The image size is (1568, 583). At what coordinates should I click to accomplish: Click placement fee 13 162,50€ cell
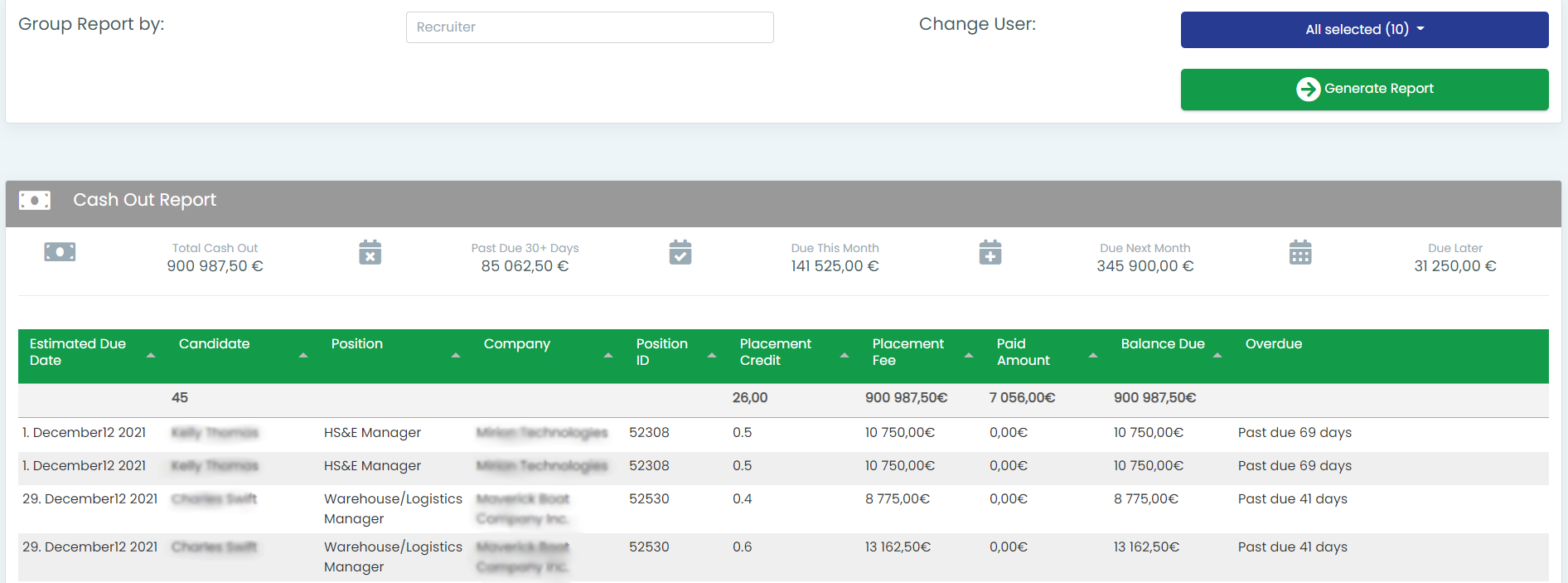[x=898, y=547]
